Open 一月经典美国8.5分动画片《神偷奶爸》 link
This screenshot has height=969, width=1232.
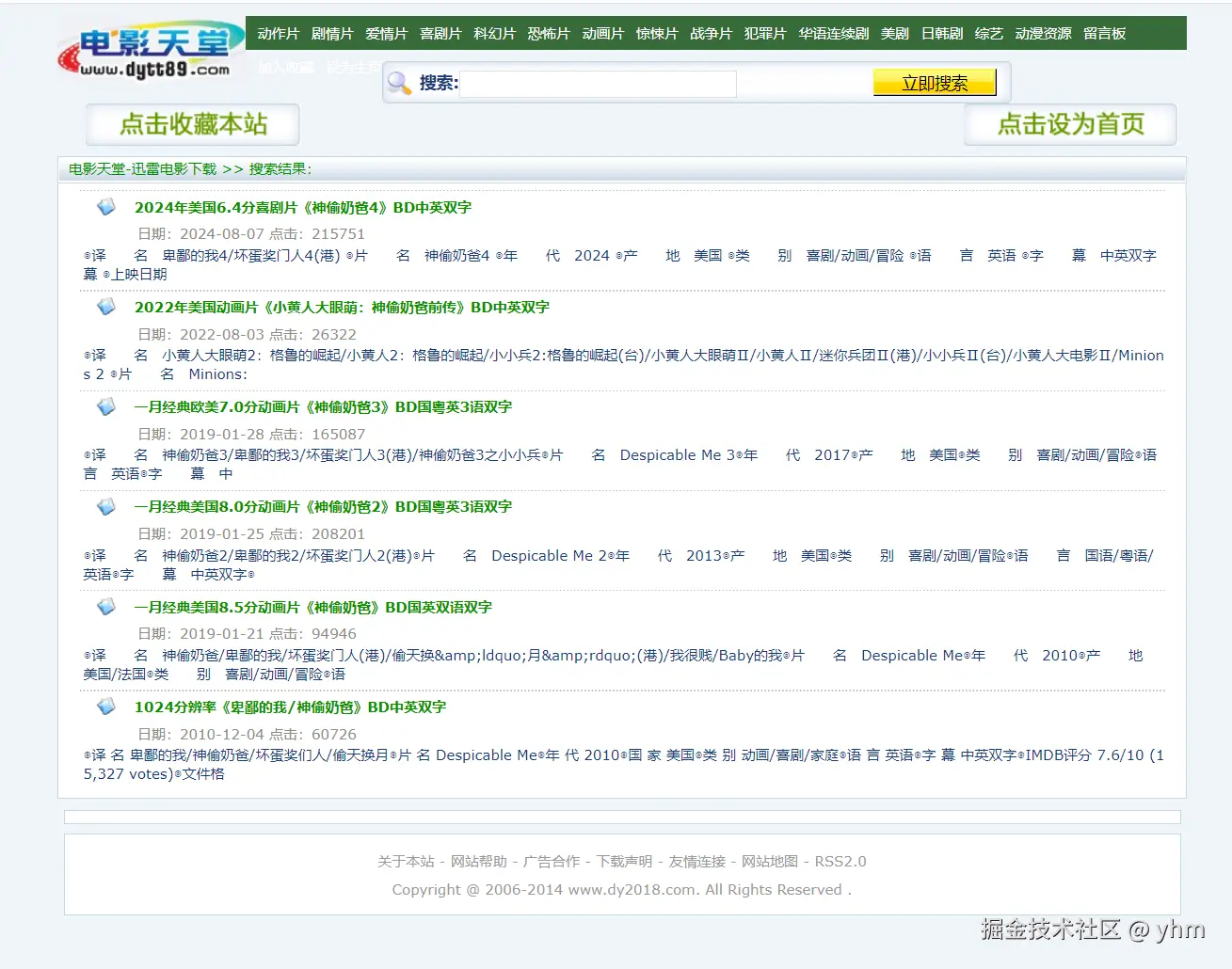point(313,607)
